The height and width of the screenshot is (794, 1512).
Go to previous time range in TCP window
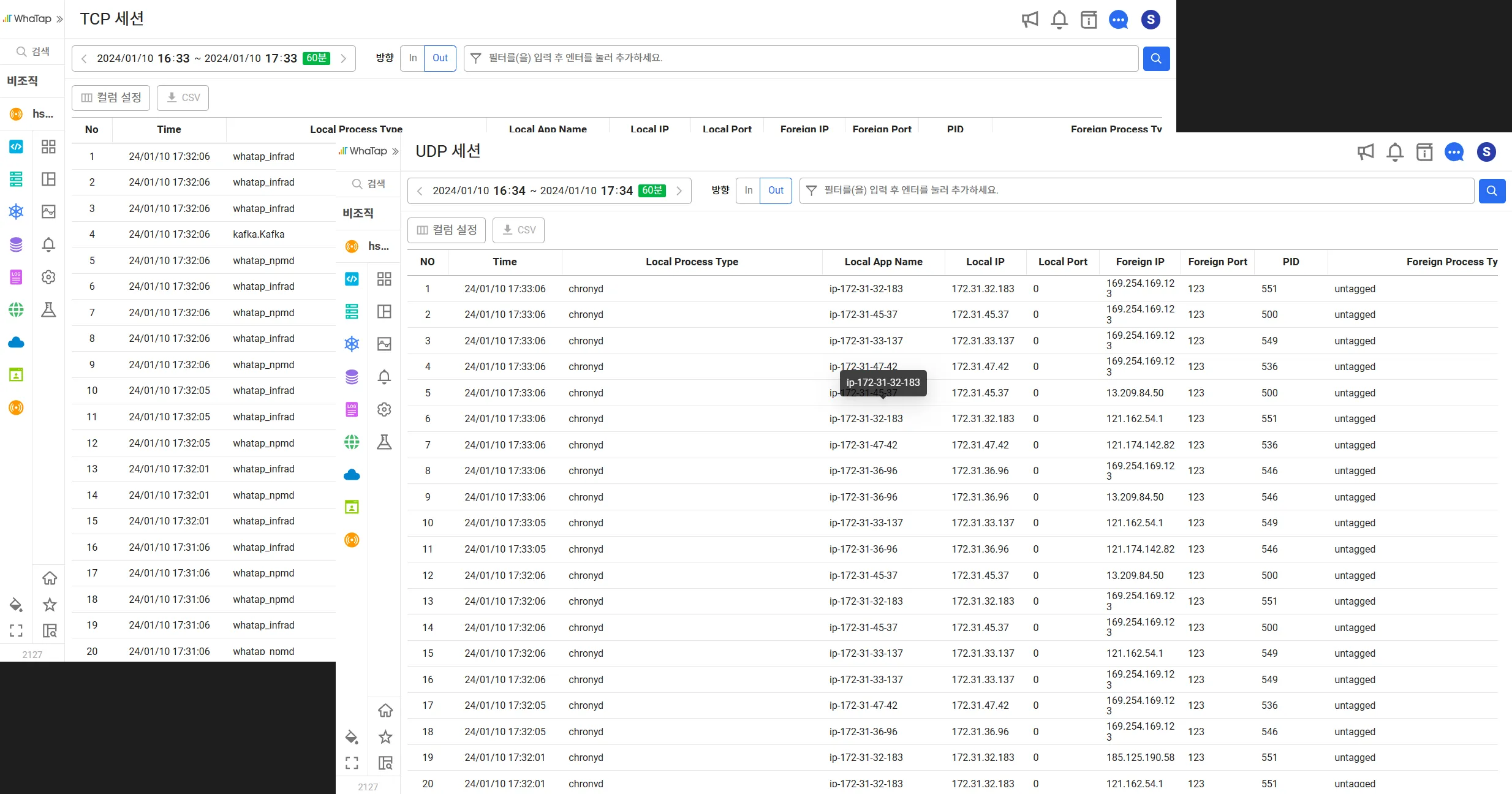pyautogui.click(x=84, y=59)
